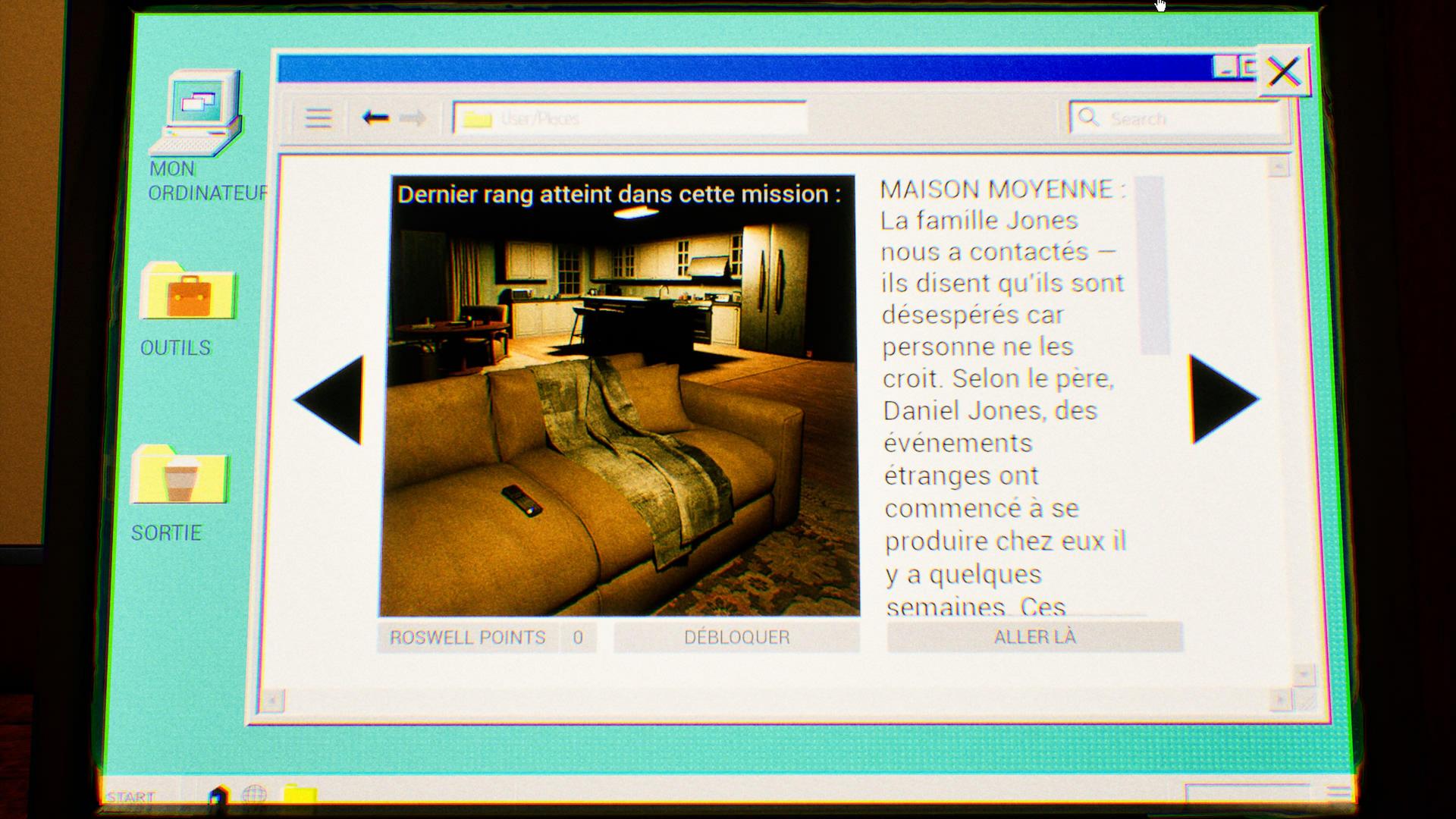Image resolution: width=1456 pixels, height=819 pixels.
Task: Click the home icon in taskbar
Action: 218,795
